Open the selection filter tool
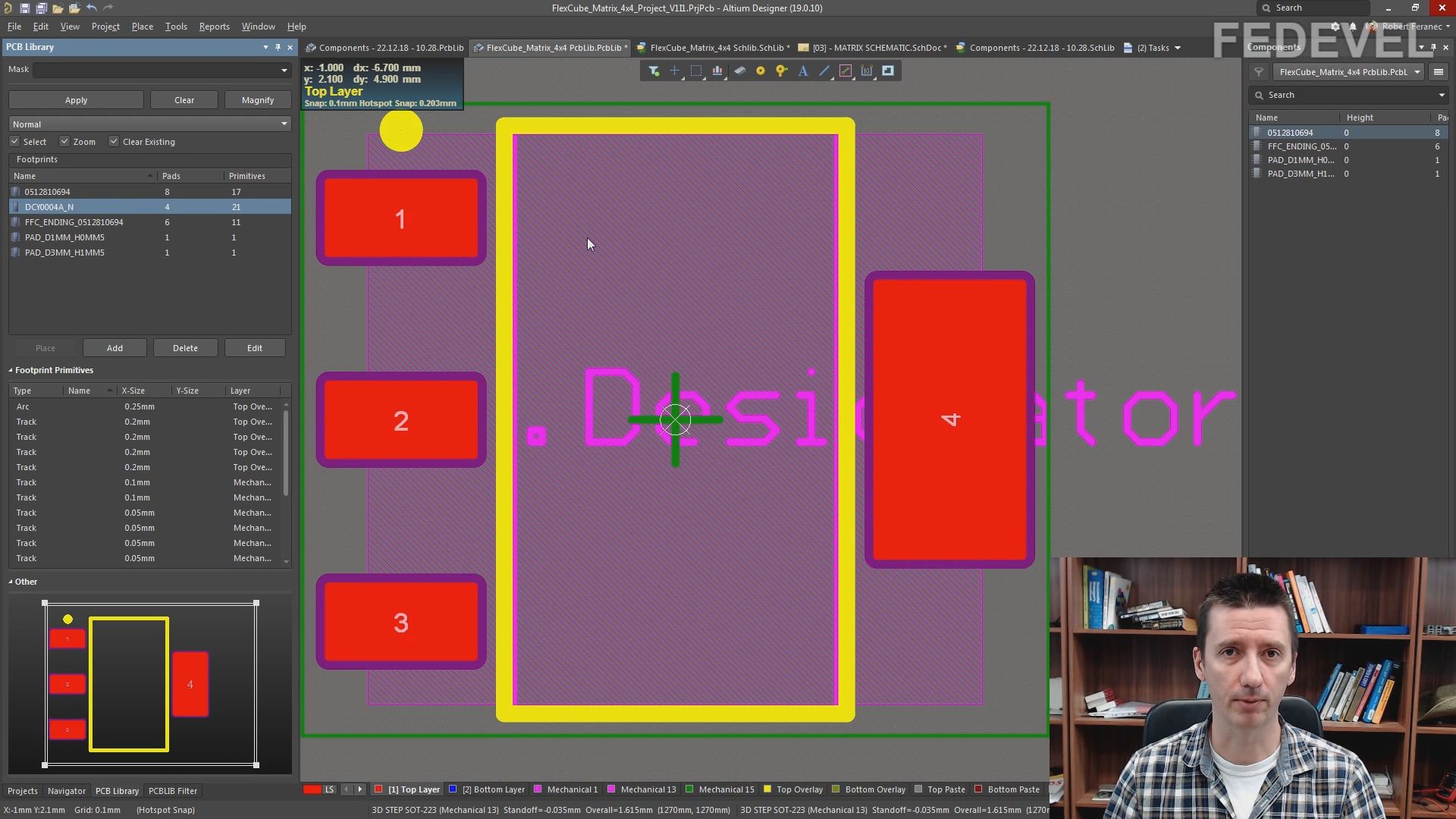The height and width of the screenshot is (819, 1456). click(654, 71)
